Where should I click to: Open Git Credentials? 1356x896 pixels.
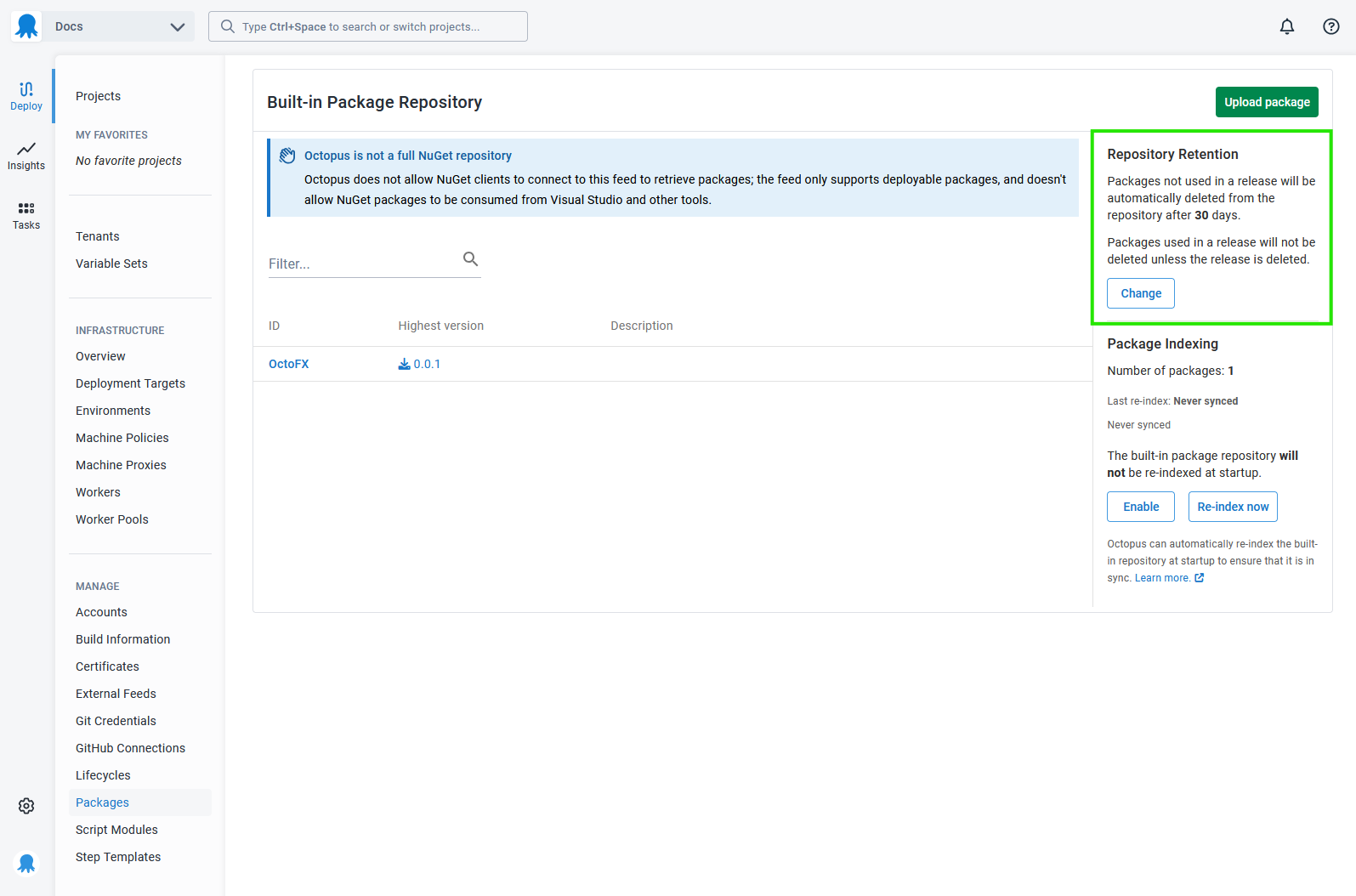click(116, 721)
